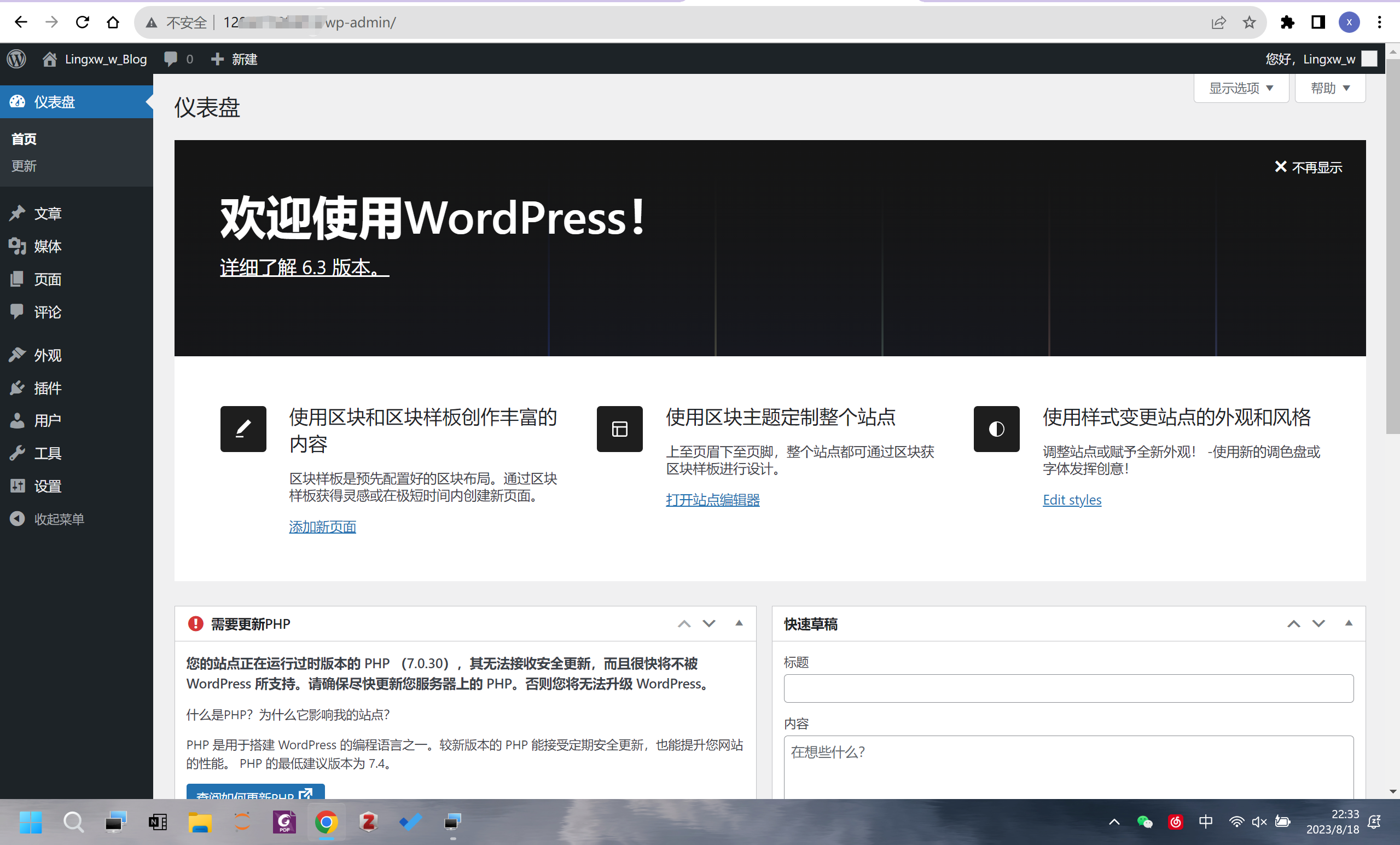Move 需要更新PHP widget down
The width and height of the screenshot is (1400, 845).
(709, 624)
